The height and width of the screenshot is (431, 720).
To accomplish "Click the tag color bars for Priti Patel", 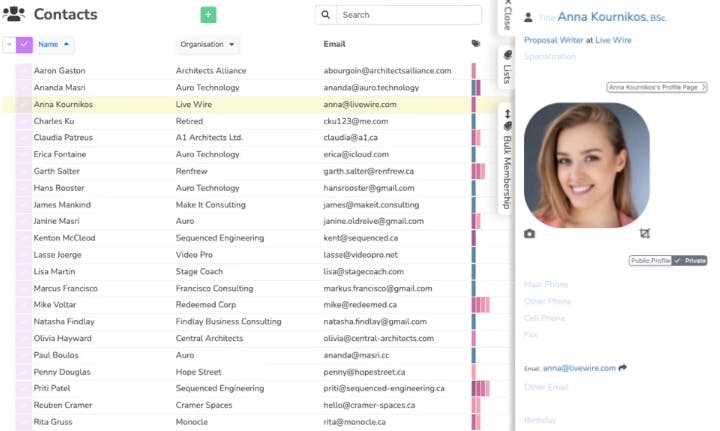I will coord(481,388).
